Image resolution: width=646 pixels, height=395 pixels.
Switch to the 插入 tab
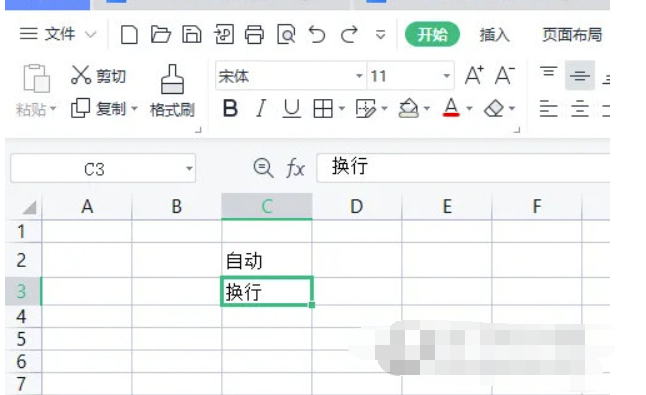click(494, 35)
